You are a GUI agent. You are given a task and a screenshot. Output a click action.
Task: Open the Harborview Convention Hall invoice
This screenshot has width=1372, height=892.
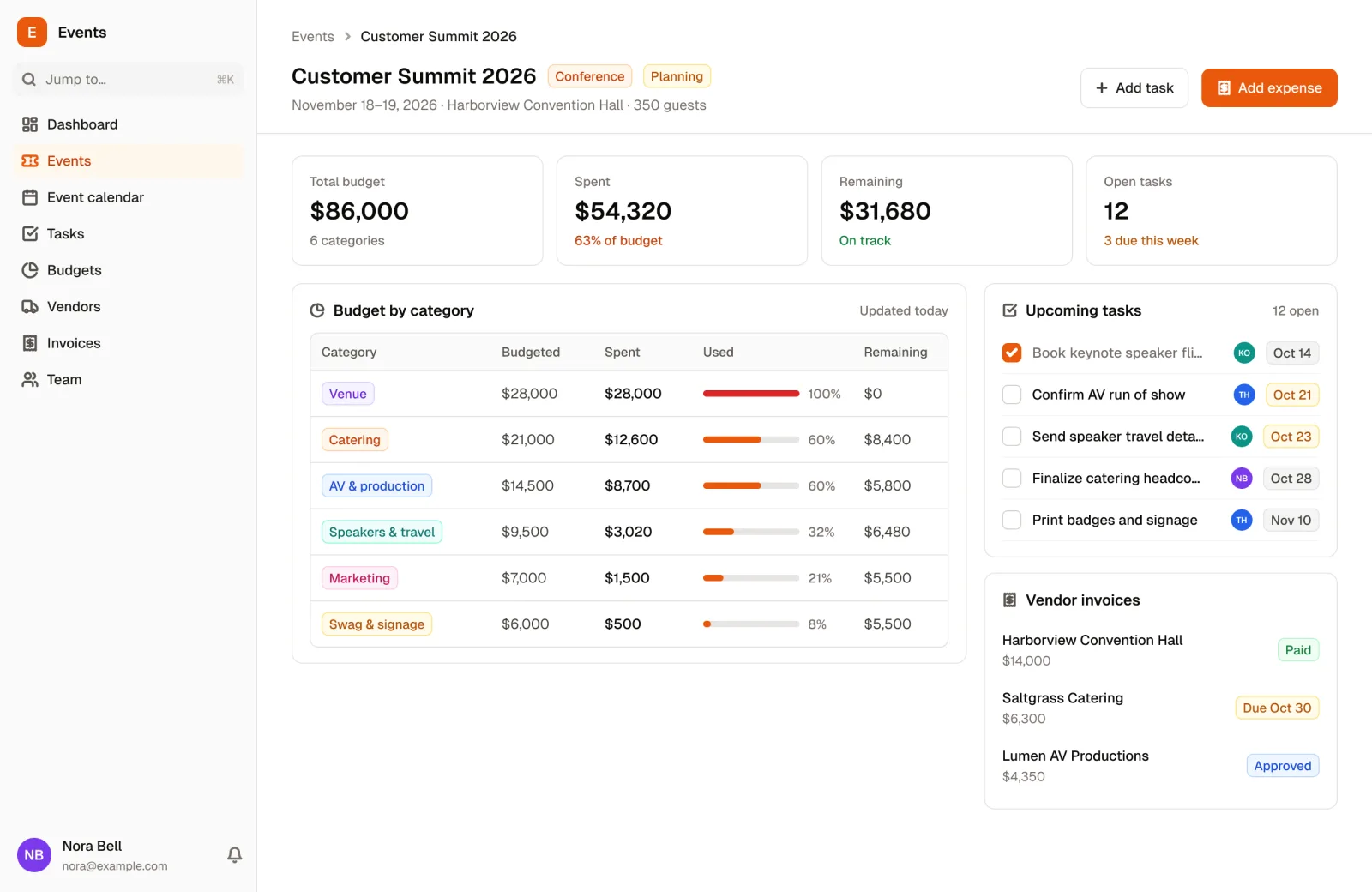1160,650
